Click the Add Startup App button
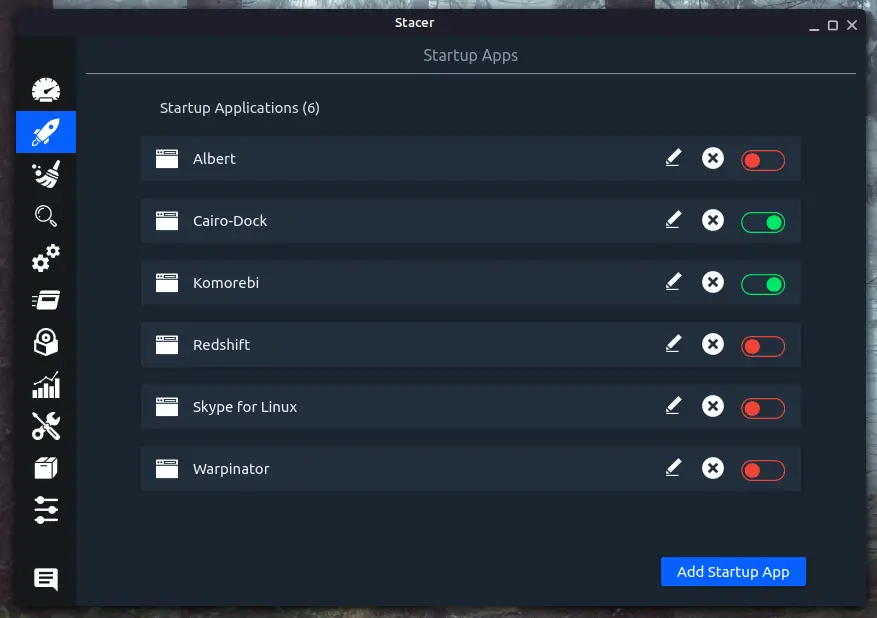Viewport: 877px width, 618px height. 733,572
